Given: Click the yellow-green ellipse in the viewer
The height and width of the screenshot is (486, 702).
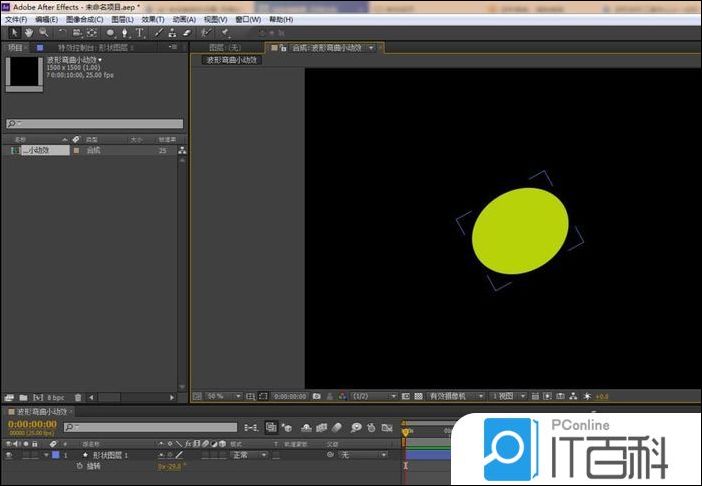Looking at the screenshot, I should [x=520, y=230].
